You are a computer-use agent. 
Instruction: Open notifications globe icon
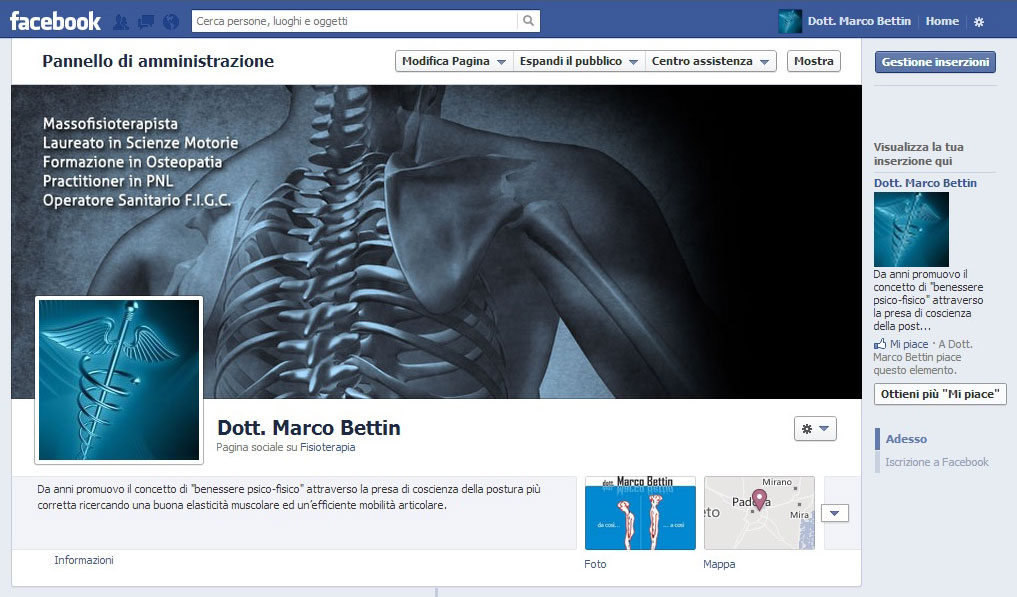click(x=171, y=22)
